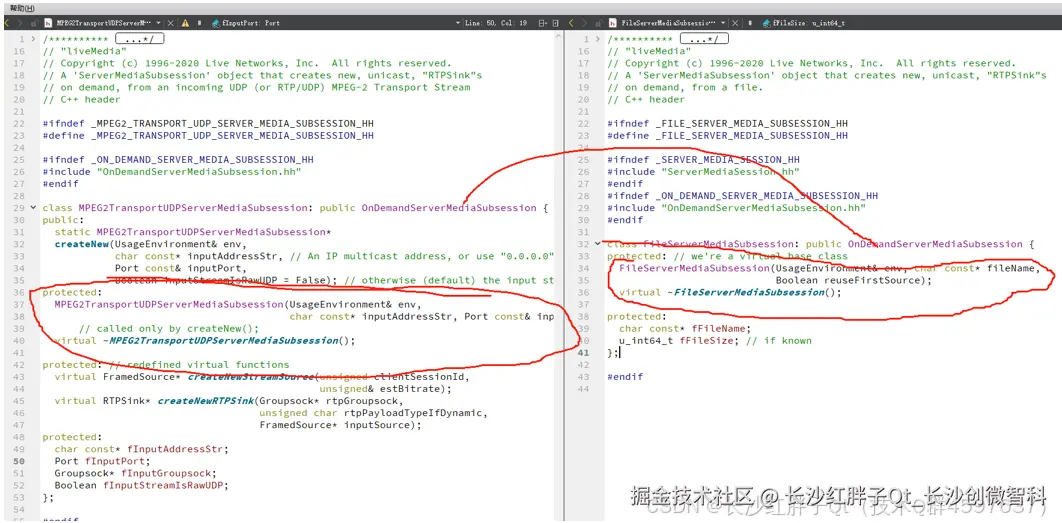This screenshot has height=523, width=1062.
Task: Click the # preprocessor icon in right editor toolbar
Action: pyautogui.click(x=750, y=23)
